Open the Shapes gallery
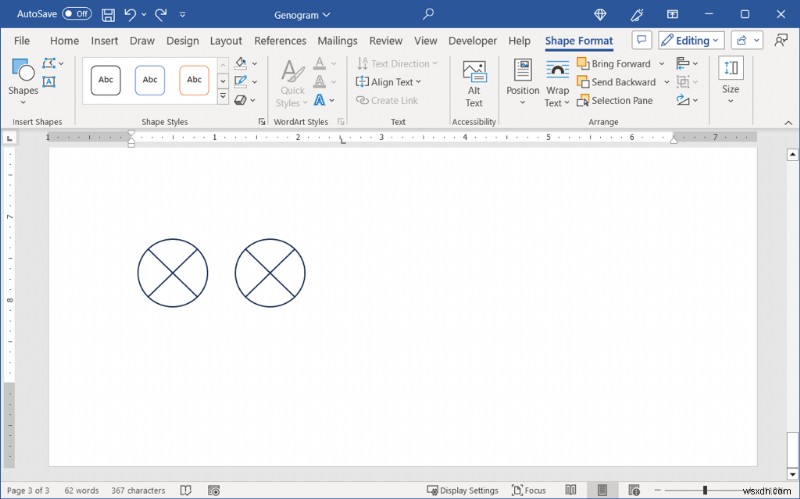 click(23, 82)
